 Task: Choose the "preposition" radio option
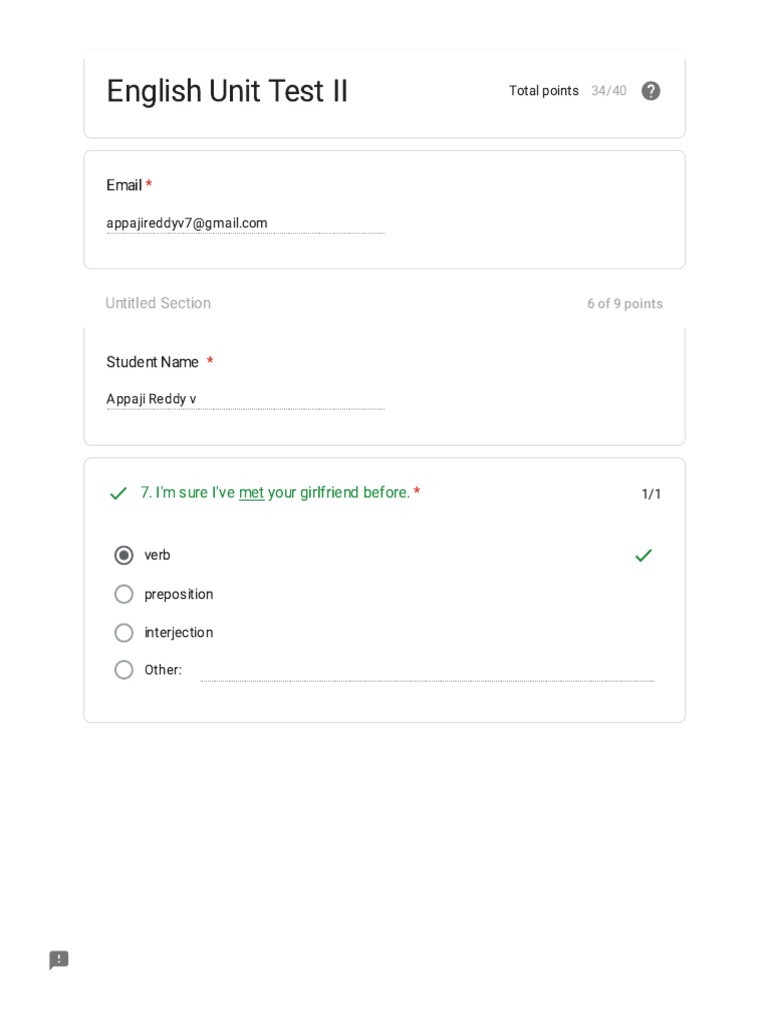tap(124, 594)
